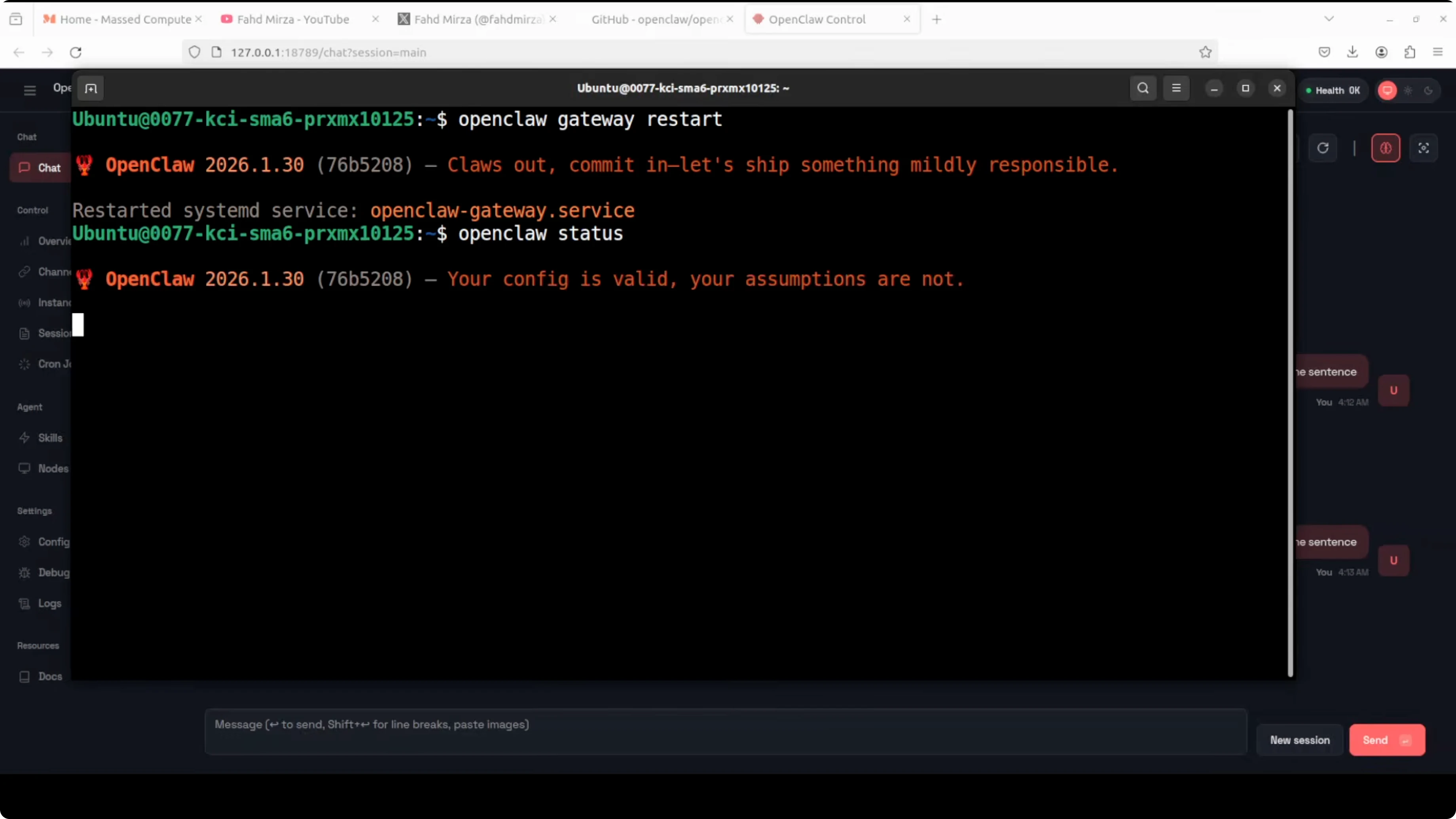This screenshot has width=1456, height=819.
Task: Open the browser downloads dropdown
Action: (1353, 51)
